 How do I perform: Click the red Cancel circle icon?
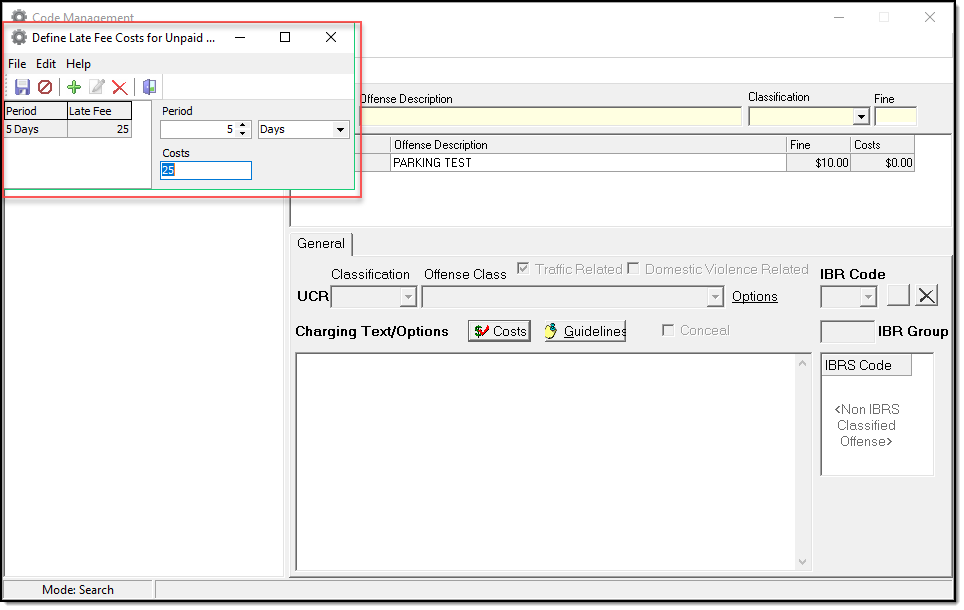coord(45,87)
